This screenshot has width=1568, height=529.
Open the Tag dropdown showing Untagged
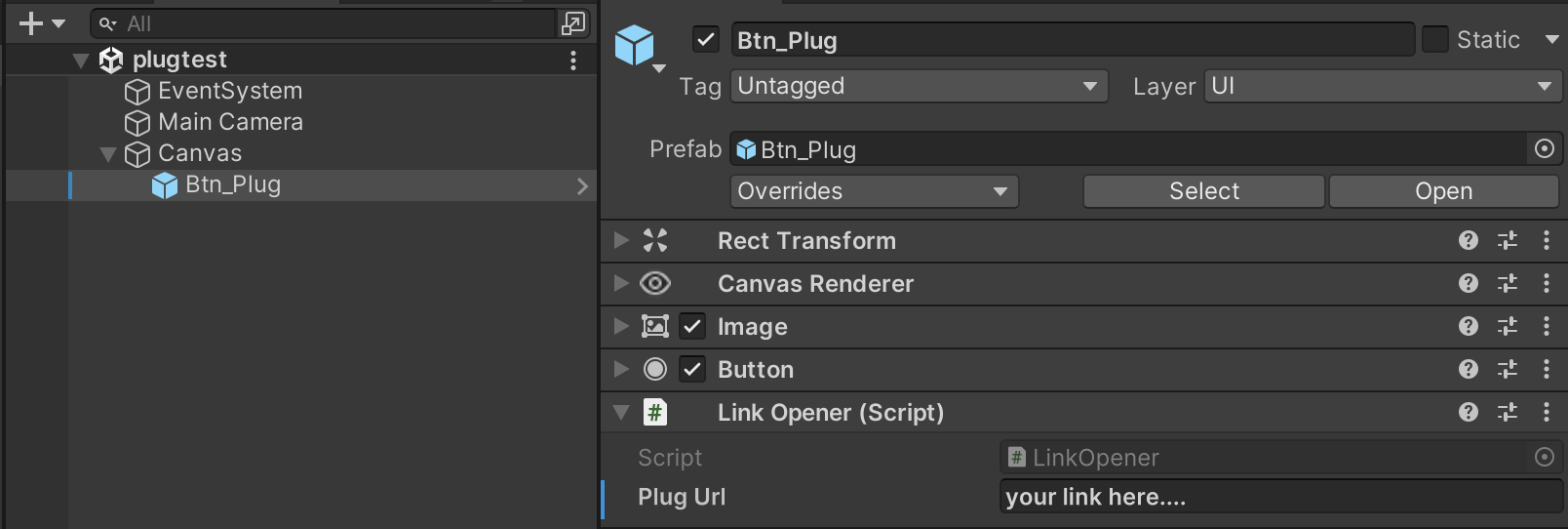tap(919, 87)
